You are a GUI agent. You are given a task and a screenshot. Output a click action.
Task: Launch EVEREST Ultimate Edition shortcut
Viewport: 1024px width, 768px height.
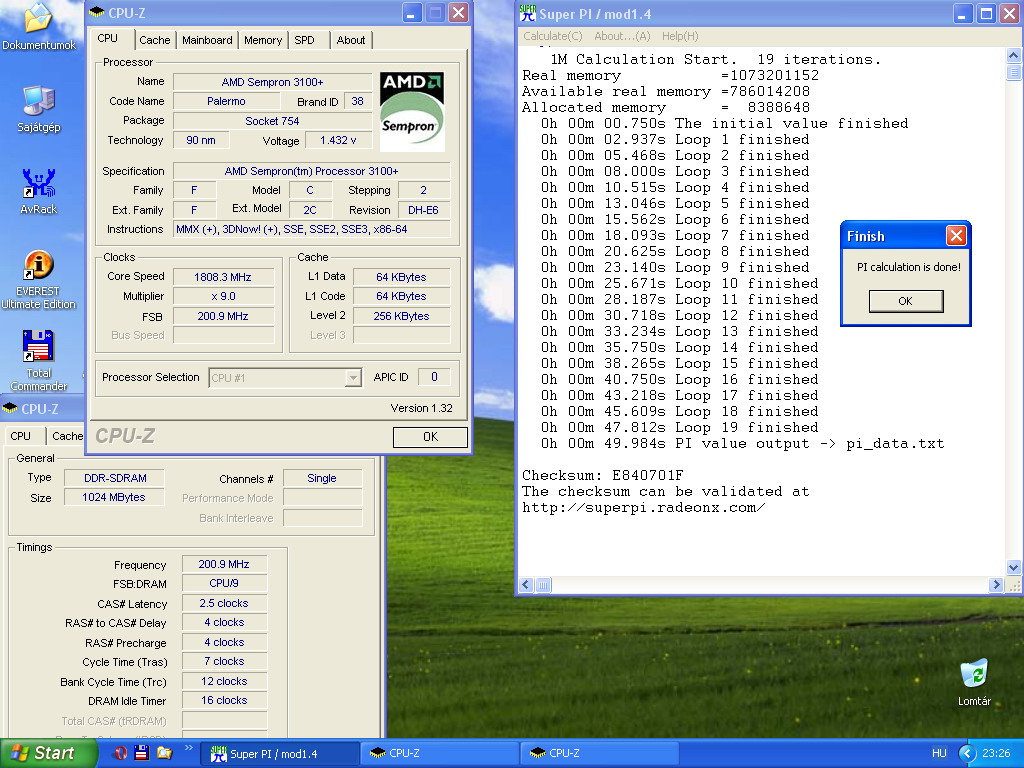(x=39, y=265)
